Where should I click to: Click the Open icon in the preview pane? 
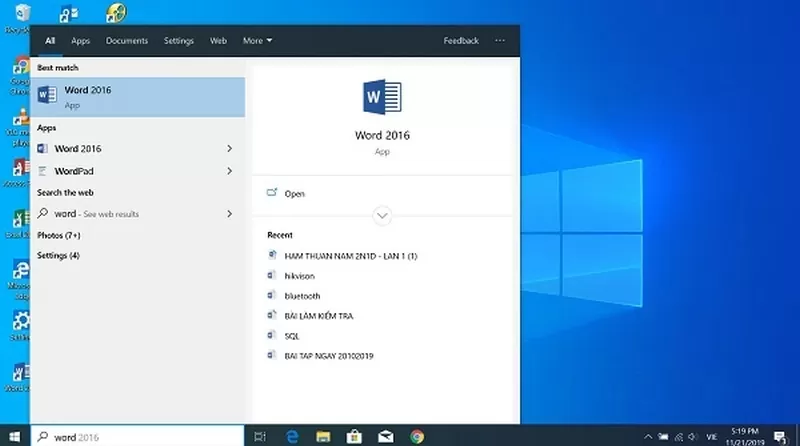[272, 192]
